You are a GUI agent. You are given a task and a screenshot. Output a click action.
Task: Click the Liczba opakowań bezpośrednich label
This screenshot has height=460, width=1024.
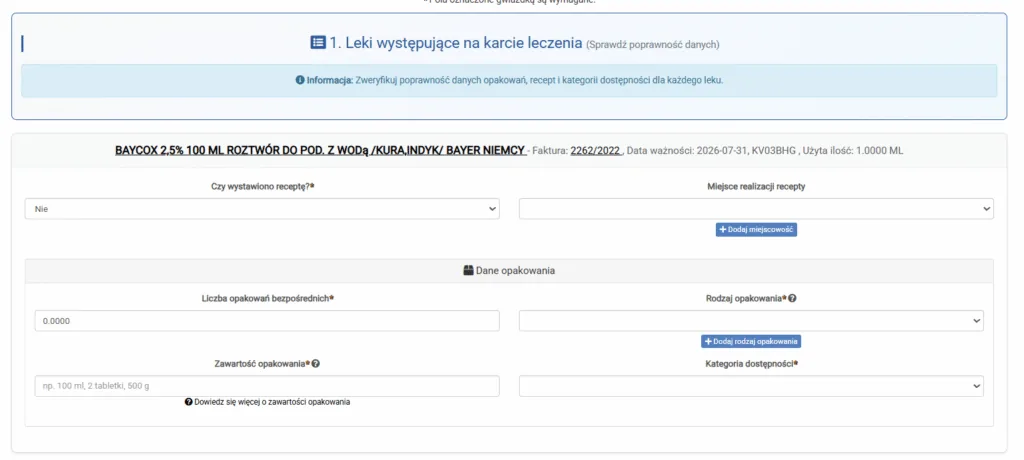(x=268, y=298)
